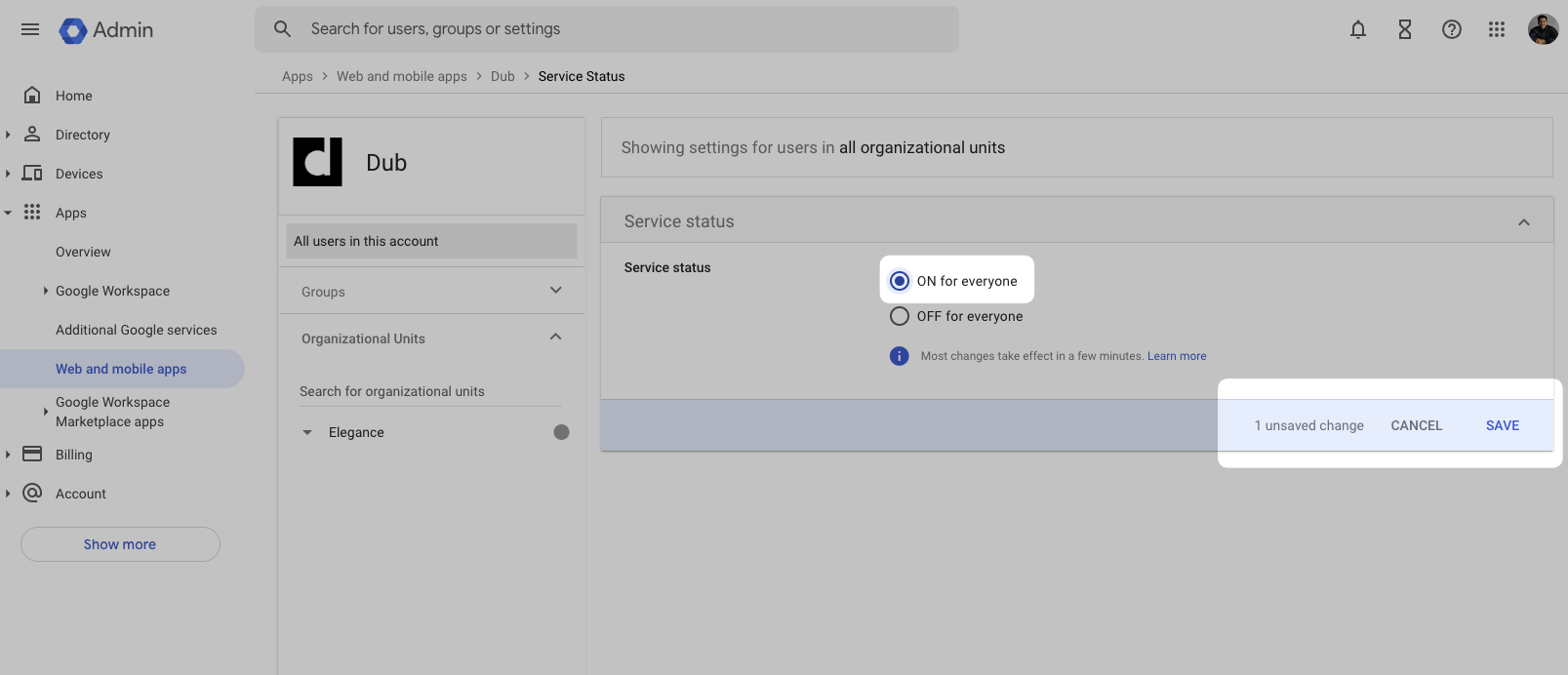Viewport: 1568px width, 675px height.
Task: Open Web and mobile apps in sidebar
Action: tap(121, 369)
